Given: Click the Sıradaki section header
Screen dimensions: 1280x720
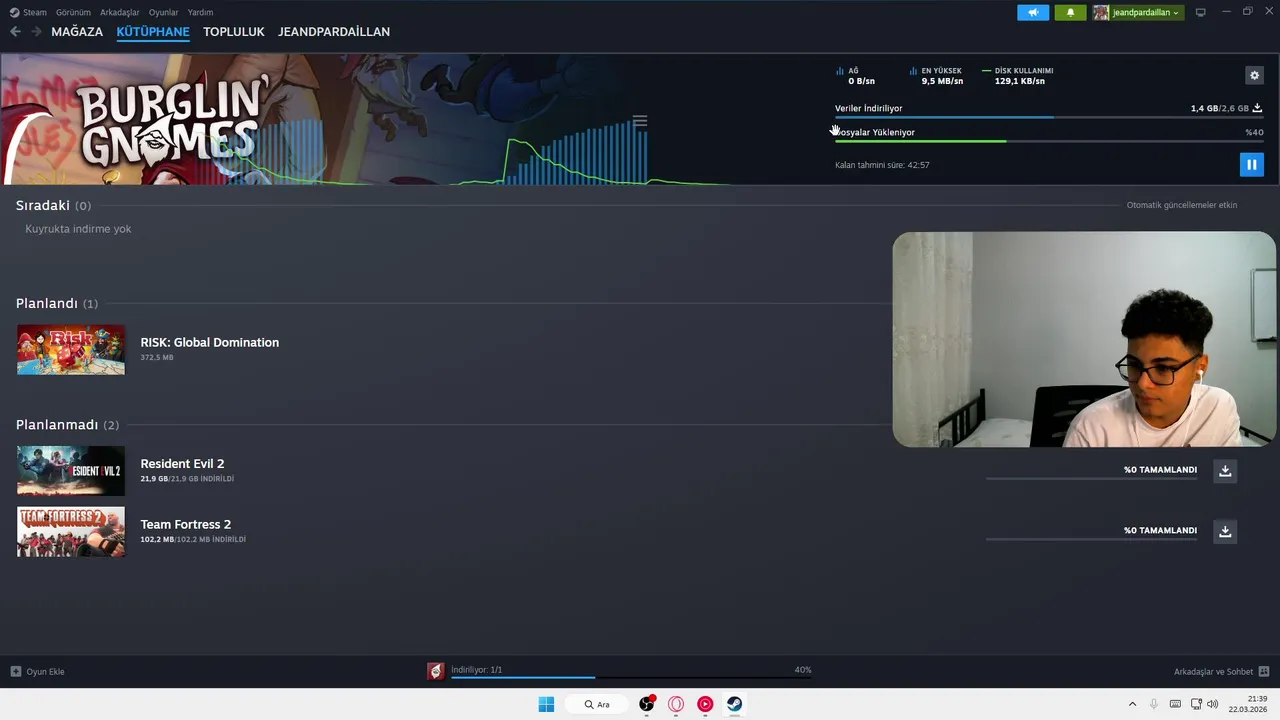Looking at the screenshot, I should coord(53,205).
